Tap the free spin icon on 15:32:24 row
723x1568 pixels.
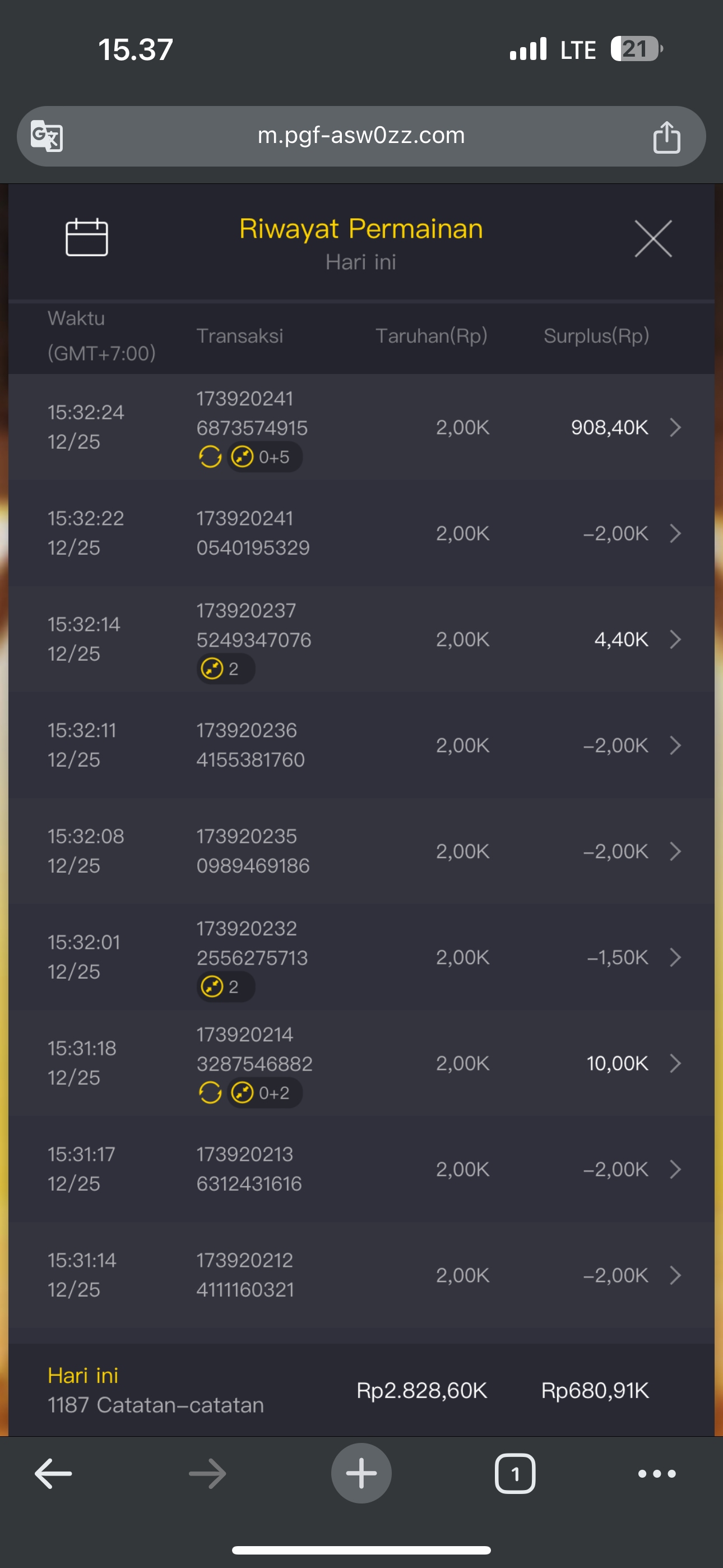pyautogui.click(x=210, y=456)
